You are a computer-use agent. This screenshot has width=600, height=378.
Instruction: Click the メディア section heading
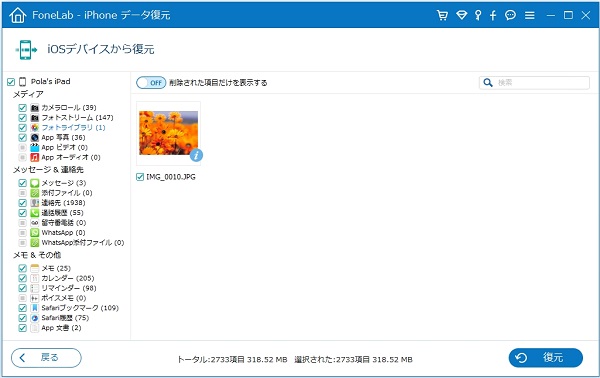[28, 94]
